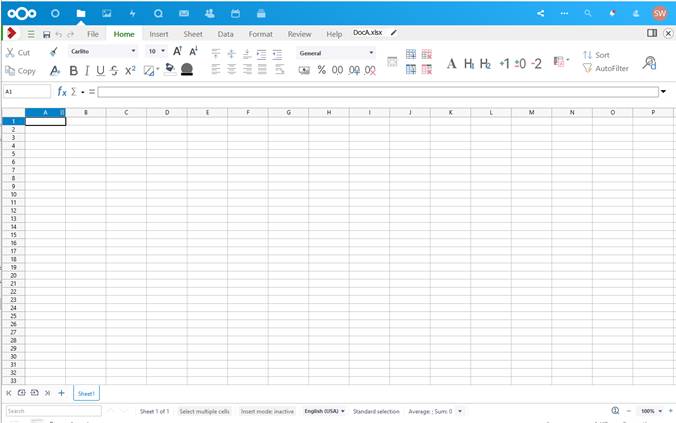Toggle italic text style
Viewport: 676px width, 423px height.
point(87,70)
